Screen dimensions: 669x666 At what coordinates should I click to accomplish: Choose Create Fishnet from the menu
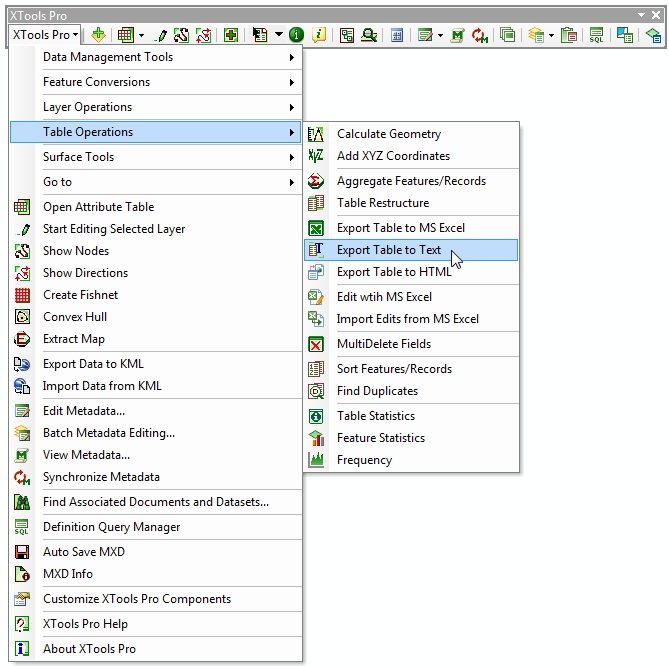click(156, 295)
